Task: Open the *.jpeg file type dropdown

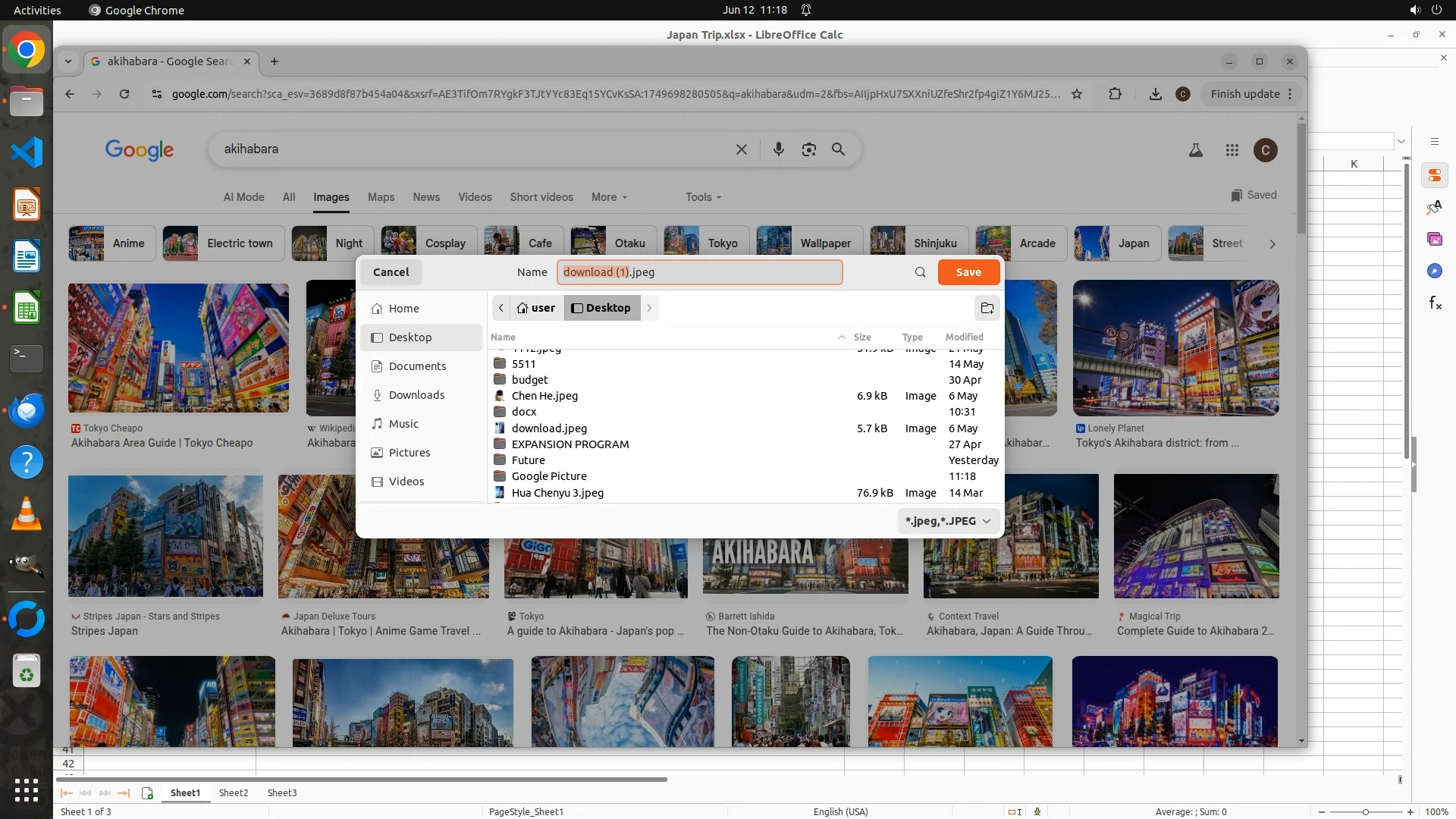Action: coord(947,521)
